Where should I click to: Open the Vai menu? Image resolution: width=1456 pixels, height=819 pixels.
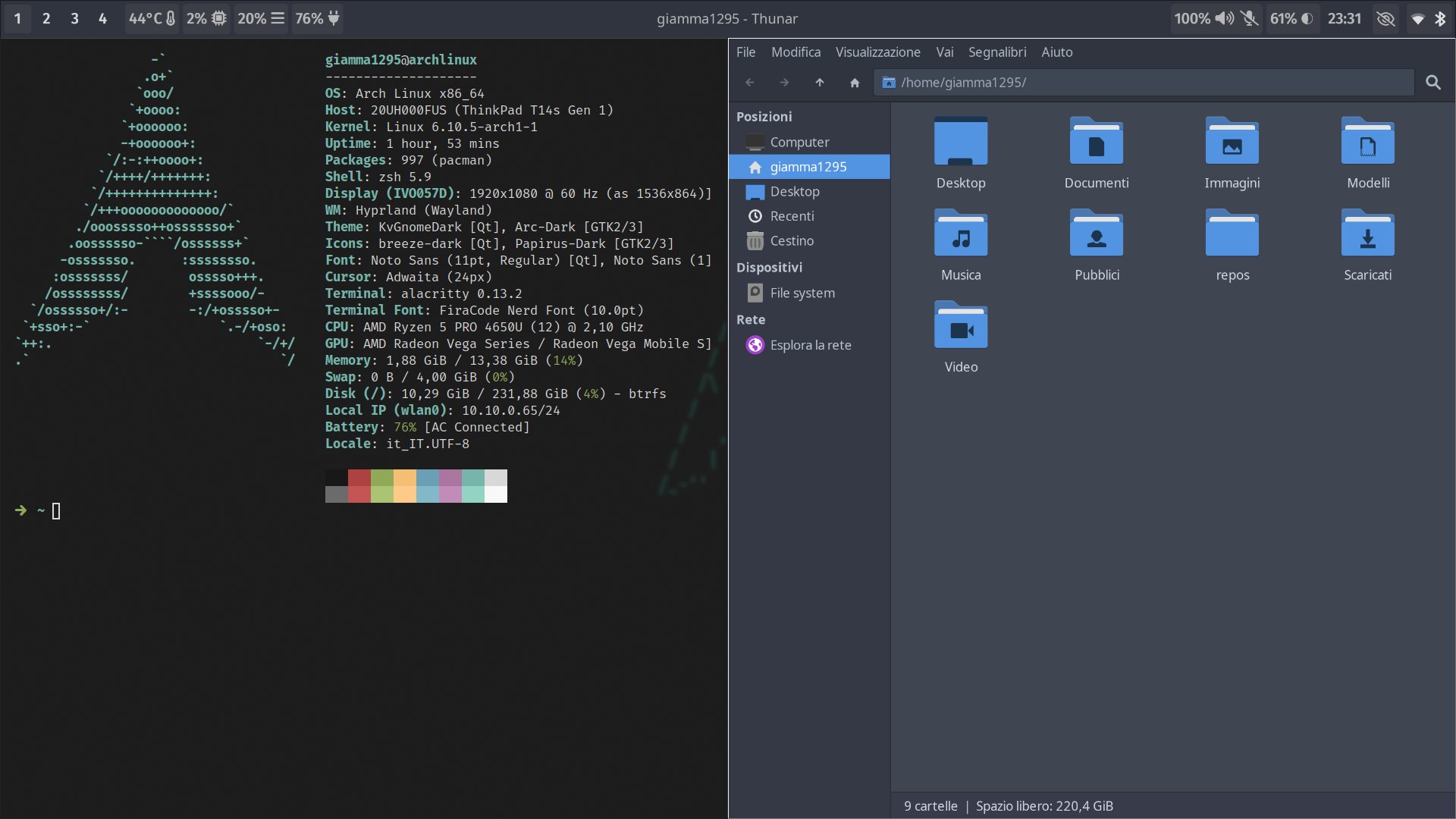tap(945, 52)
